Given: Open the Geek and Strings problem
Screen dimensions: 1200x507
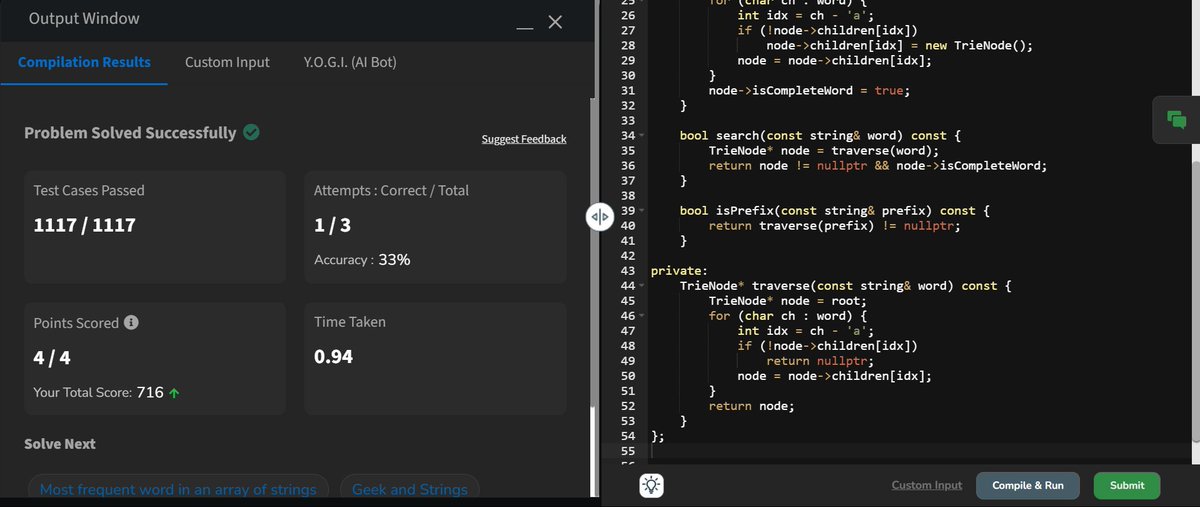Looking at the screenshot, I should pyautogui.click(x=410, y=489).
